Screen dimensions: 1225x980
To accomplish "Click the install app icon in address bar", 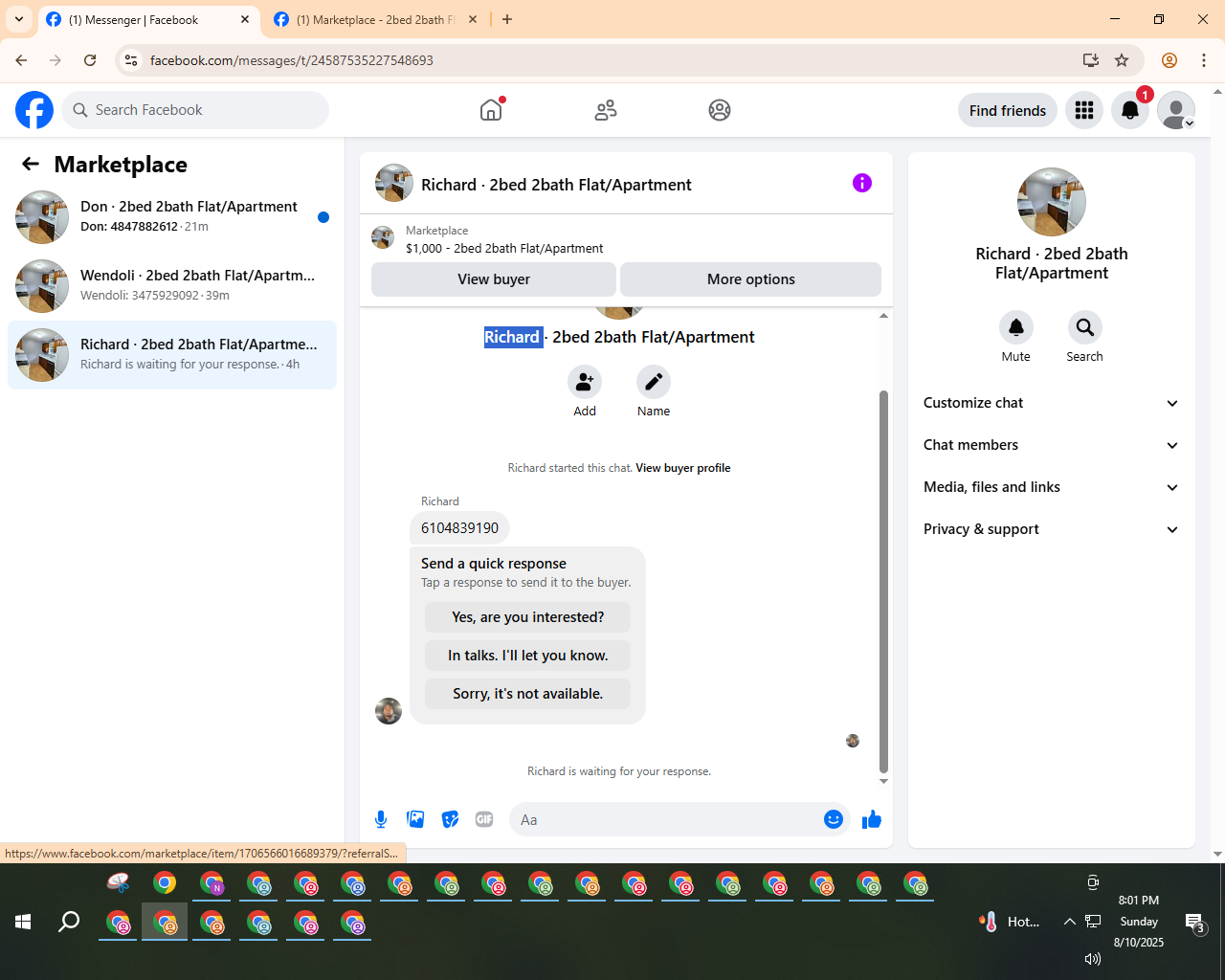I will point(1090,60).
